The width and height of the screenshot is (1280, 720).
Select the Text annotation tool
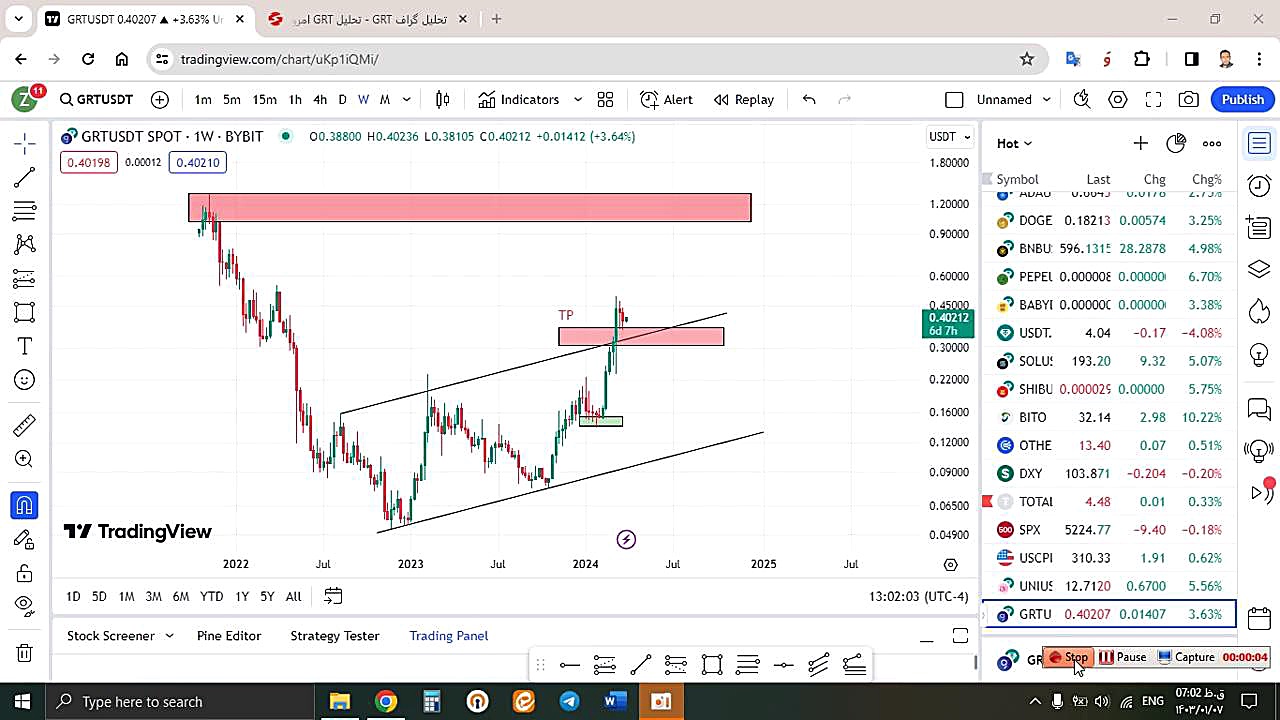point(25,346)
